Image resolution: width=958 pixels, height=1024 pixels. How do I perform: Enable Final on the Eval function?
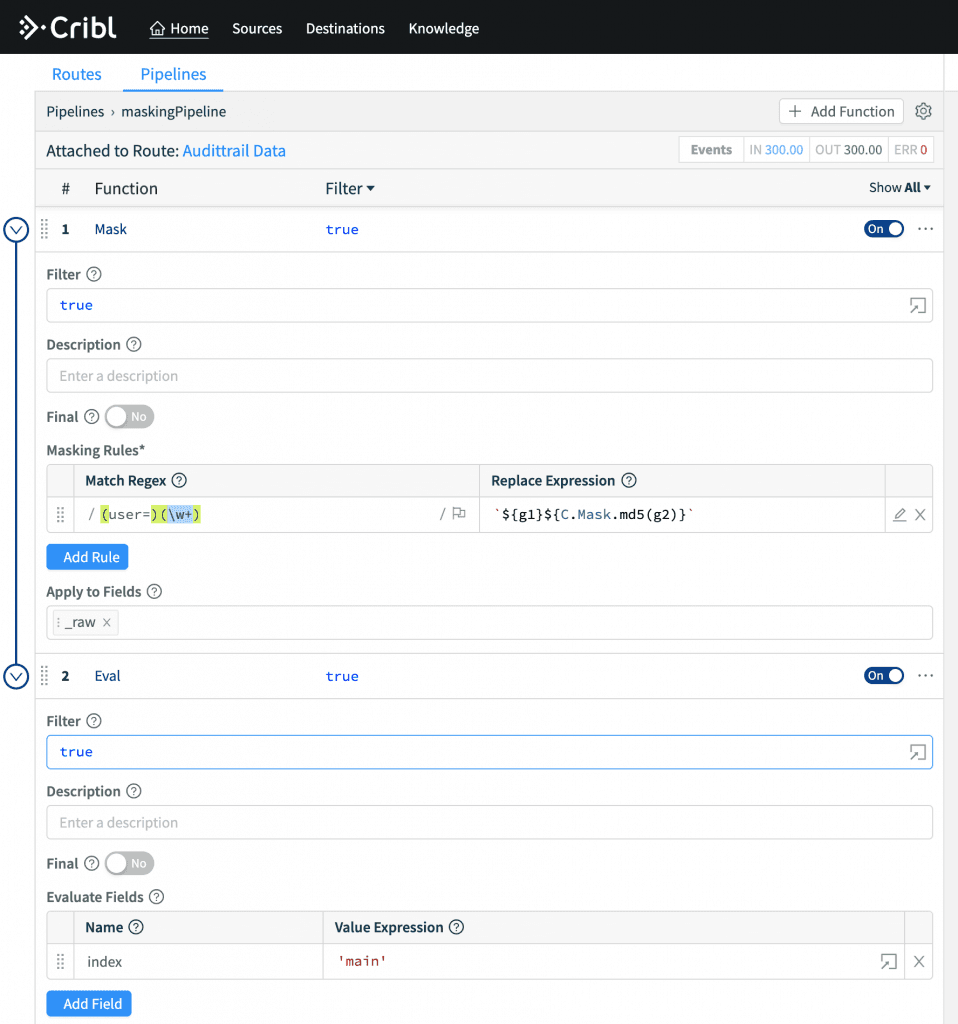[x=128, y=863]
